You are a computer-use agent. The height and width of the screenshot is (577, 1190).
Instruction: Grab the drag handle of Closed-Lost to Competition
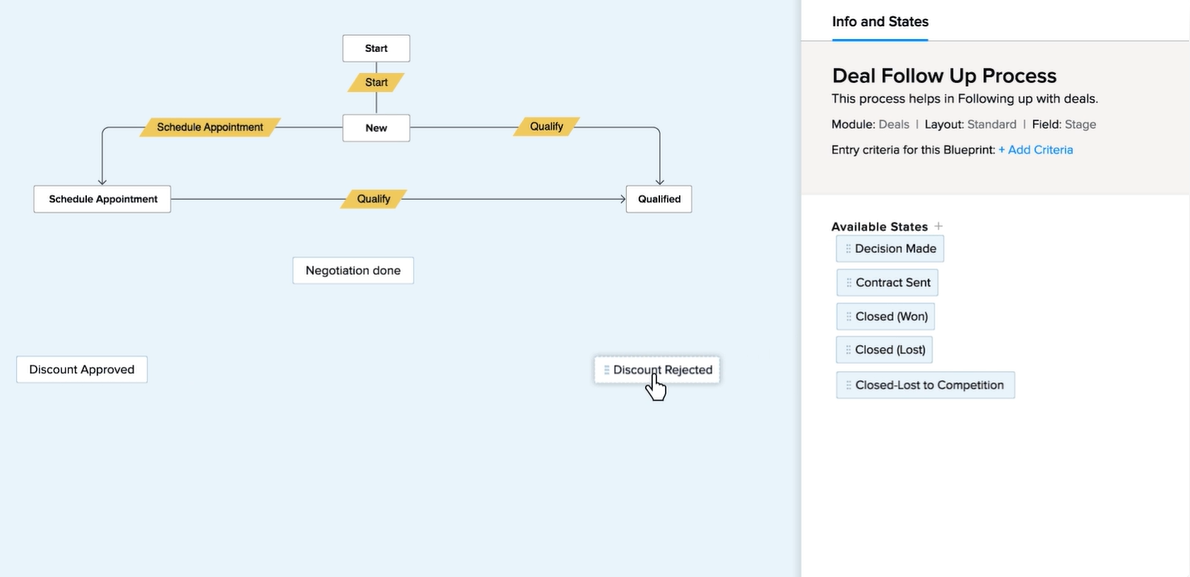848,385
